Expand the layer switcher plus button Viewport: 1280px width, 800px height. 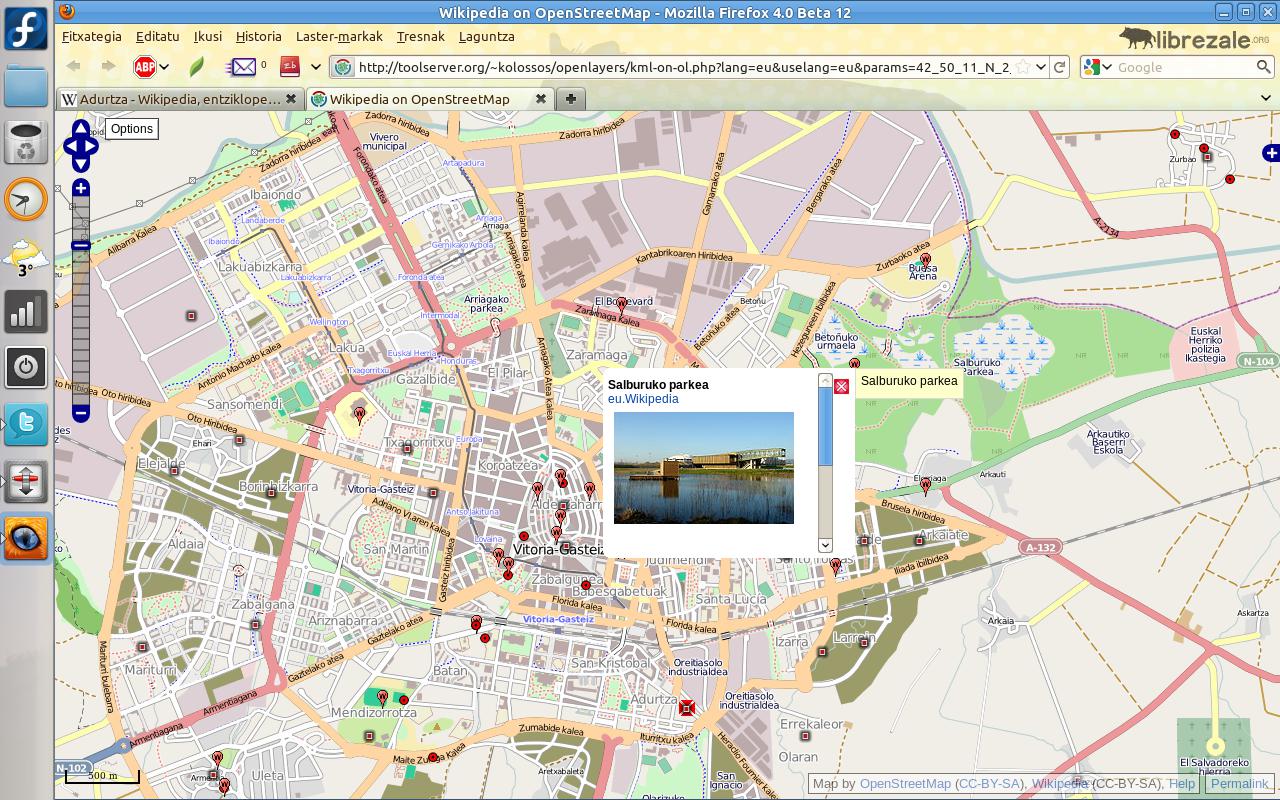pos(1270,153)
